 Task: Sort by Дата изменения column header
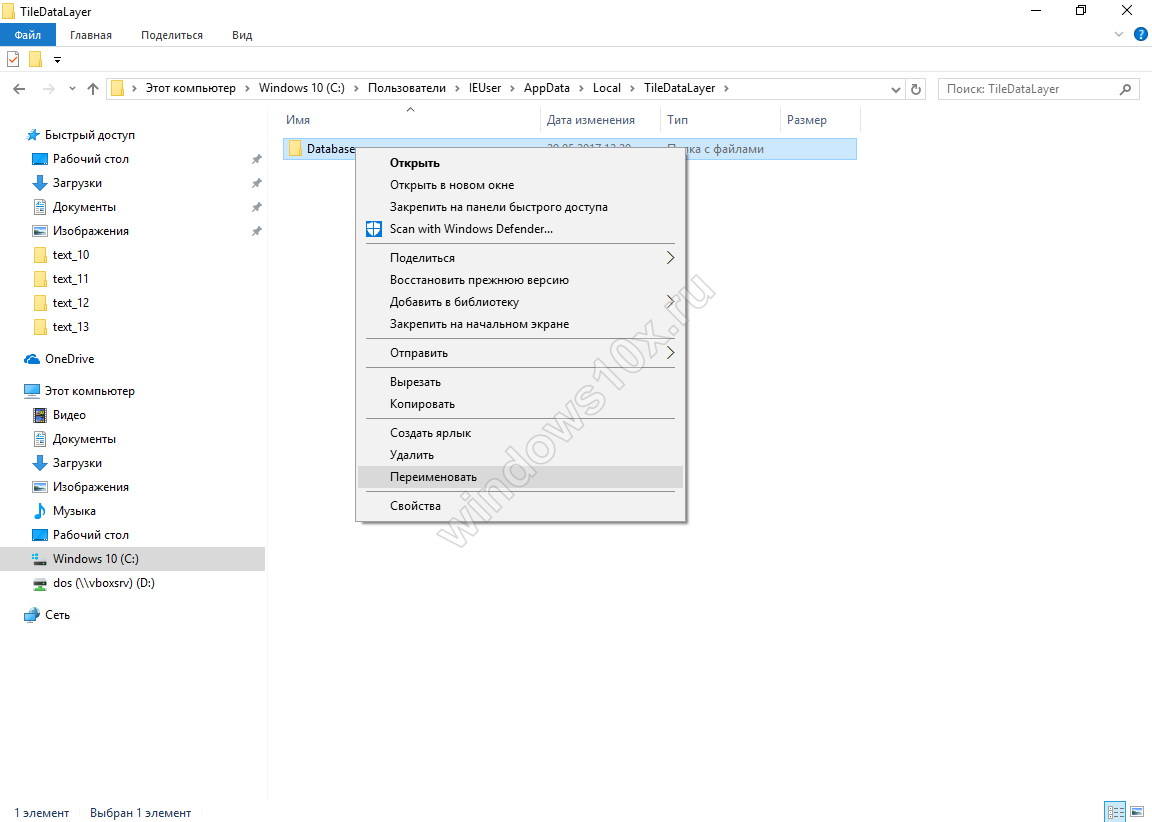[x=590, y=120]
